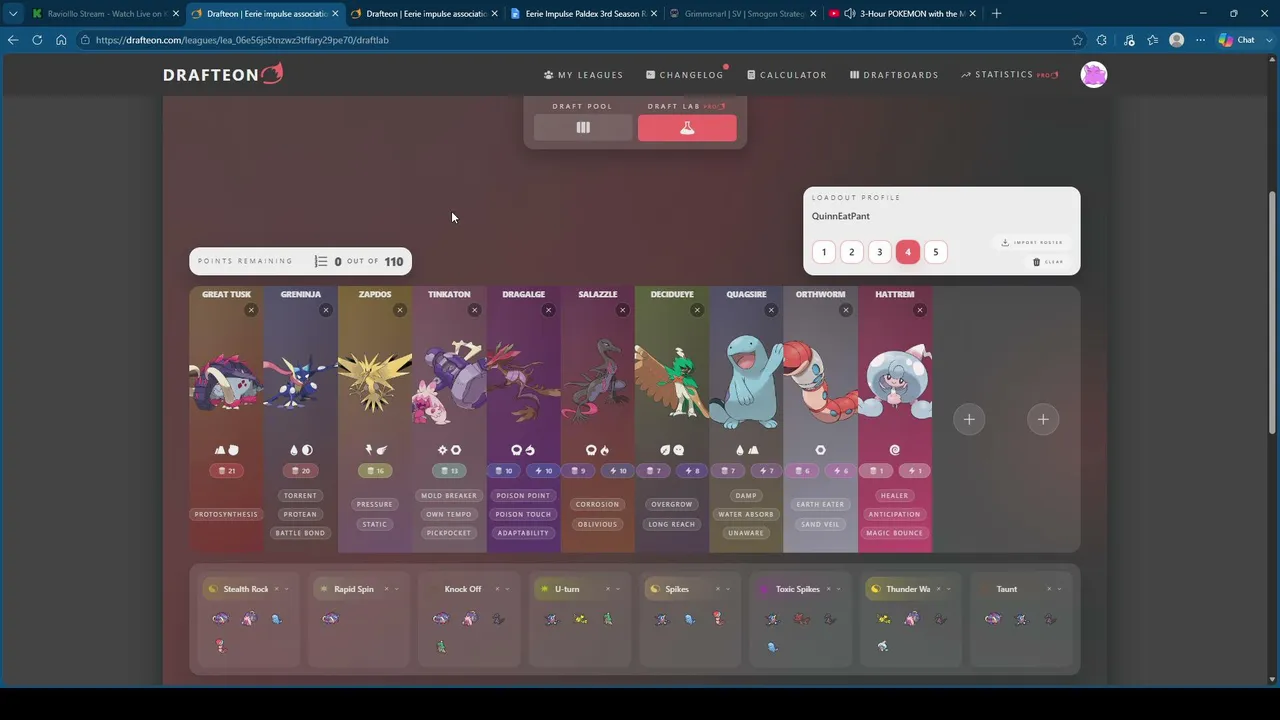1280x720 pixels.
Task: Remove the U-turn move card
Action: pos(607,589)
